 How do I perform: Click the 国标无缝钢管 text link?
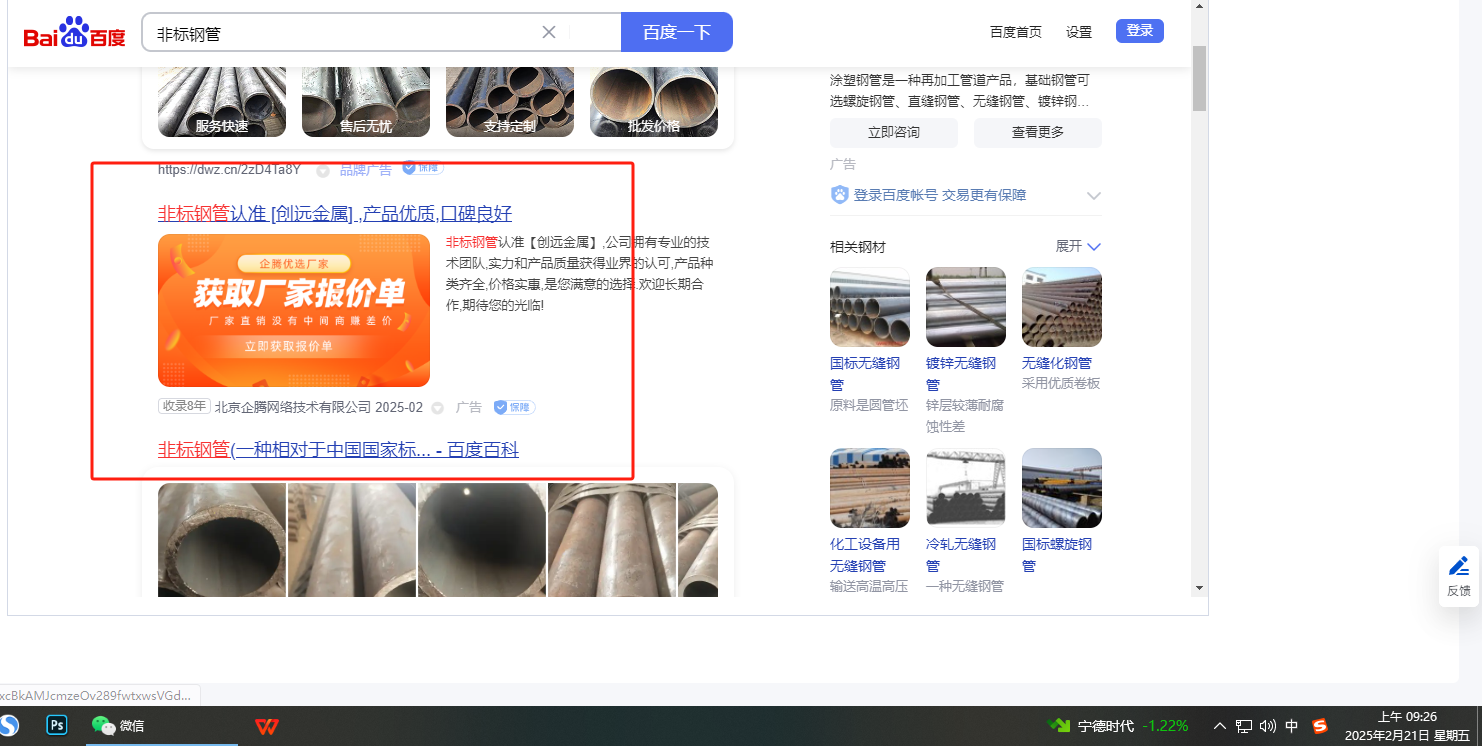[865, 374]
